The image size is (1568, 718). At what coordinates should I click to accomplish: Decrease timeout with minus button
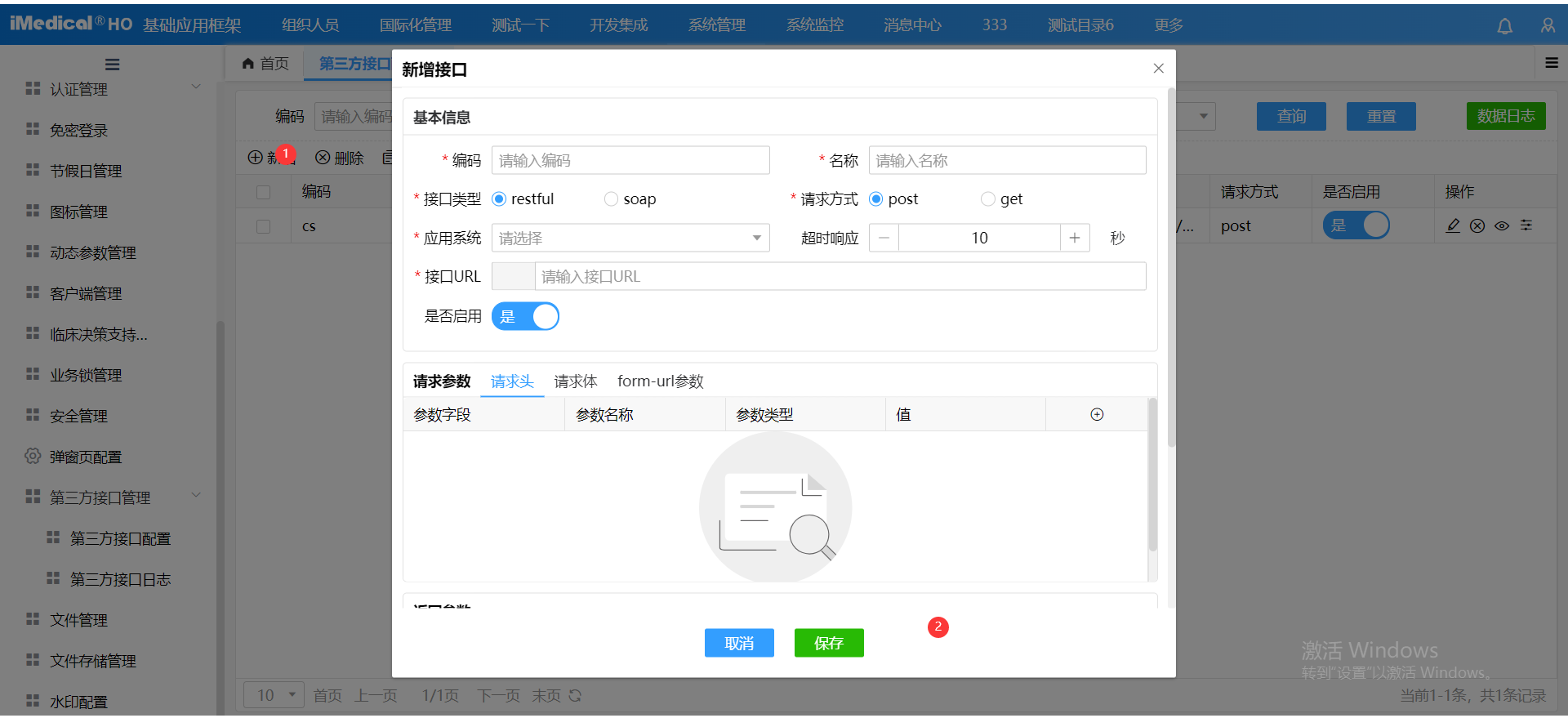coord(884,238)
